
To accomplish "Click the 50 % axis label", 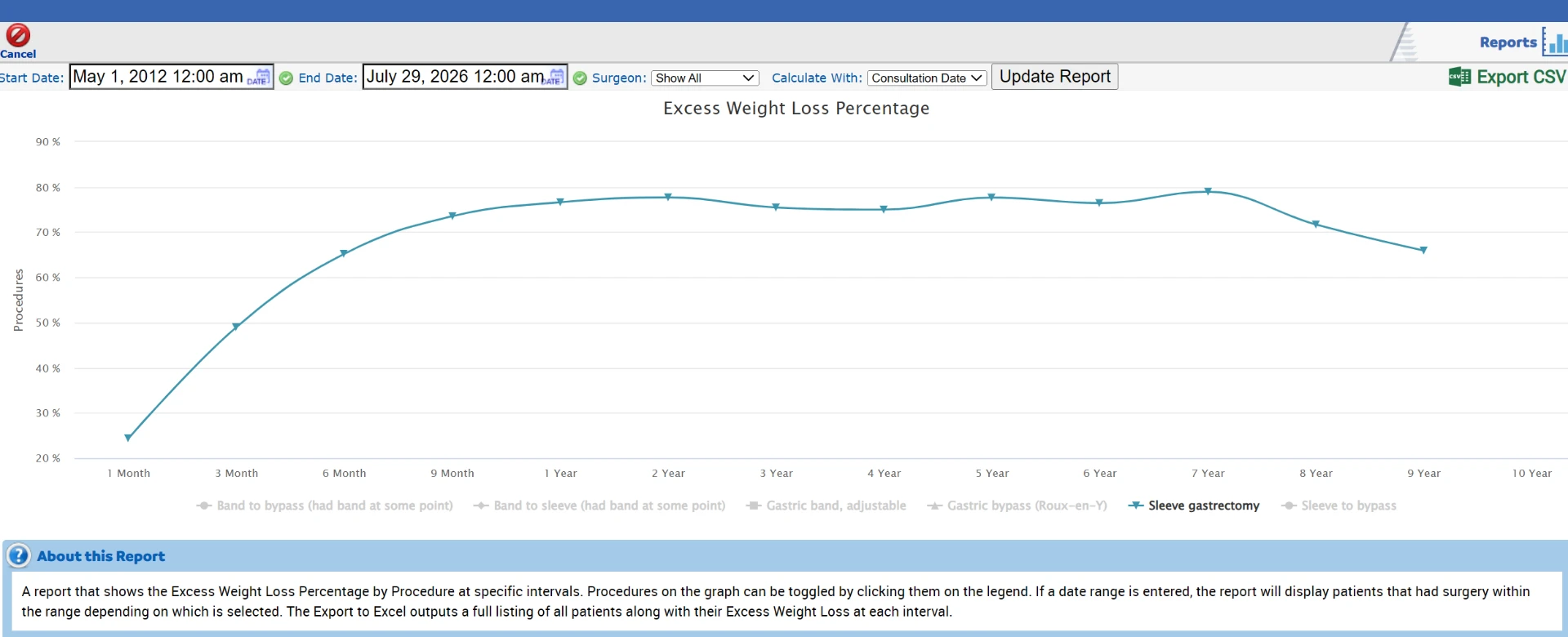I will (47, 323).
